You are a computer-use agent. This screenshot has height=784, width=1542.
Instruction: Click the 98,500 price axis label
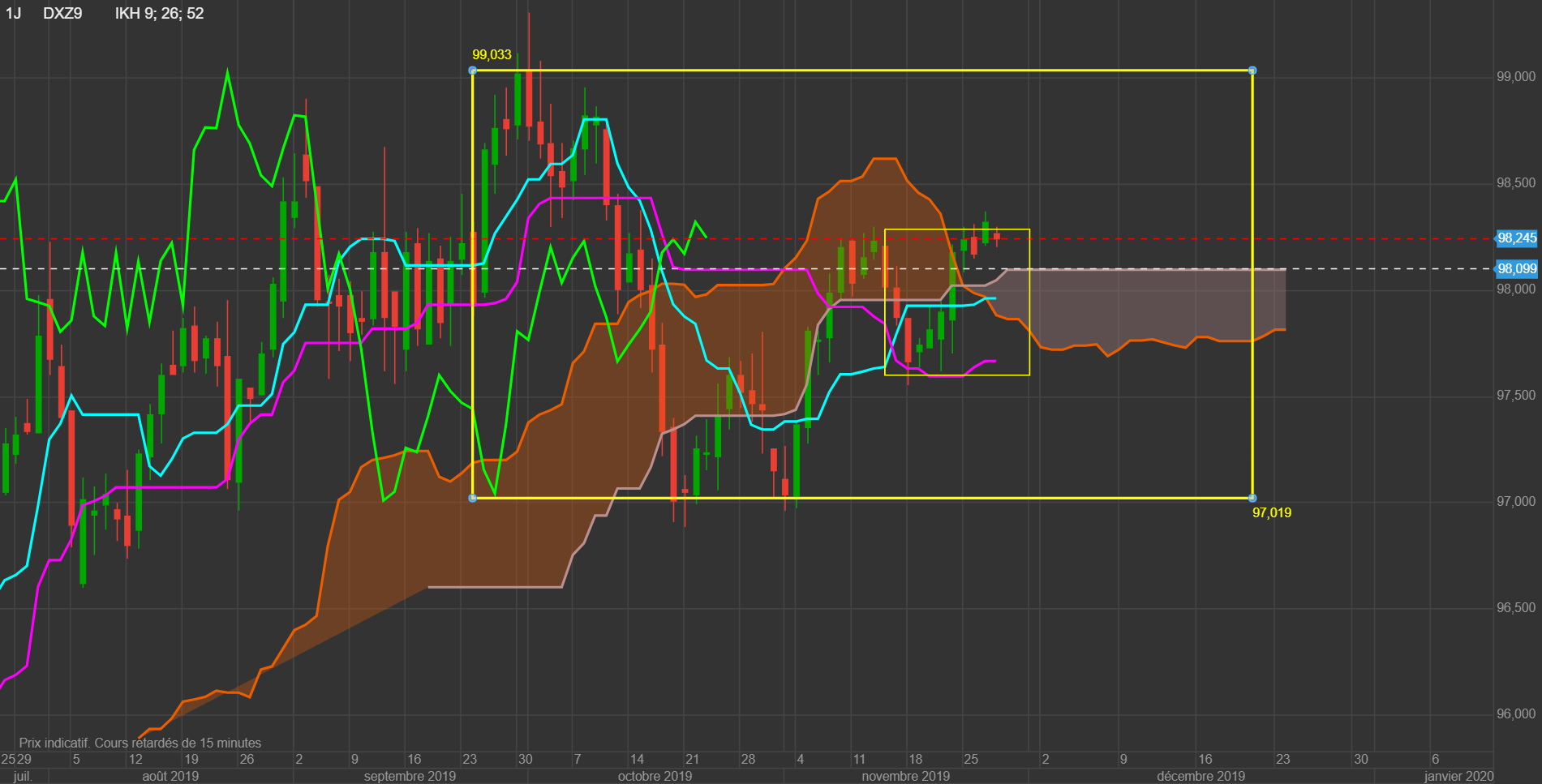click(x=1516, y=183)
